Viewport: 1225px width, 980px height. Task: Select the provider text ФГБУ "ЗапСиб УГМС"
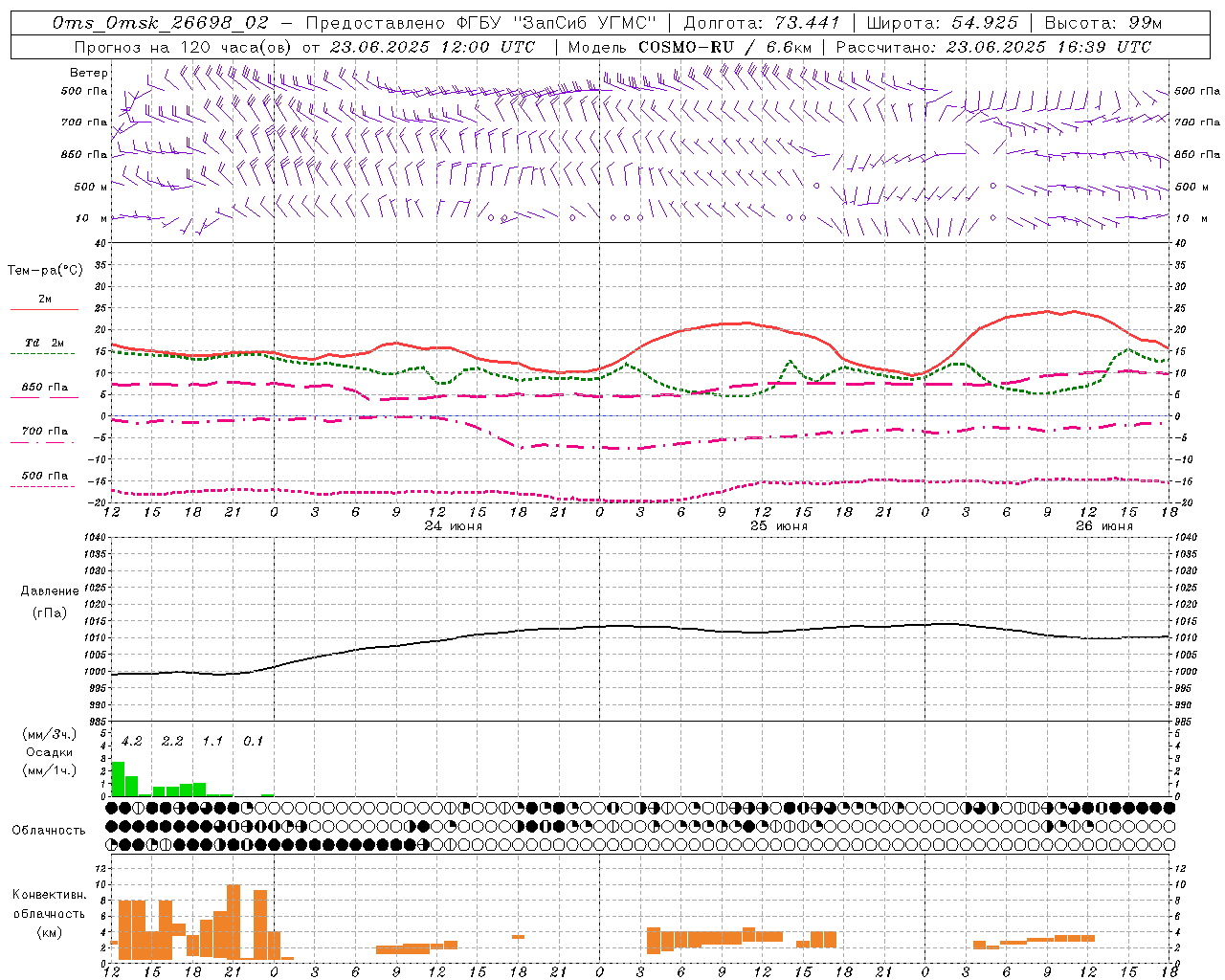[557, 23]
